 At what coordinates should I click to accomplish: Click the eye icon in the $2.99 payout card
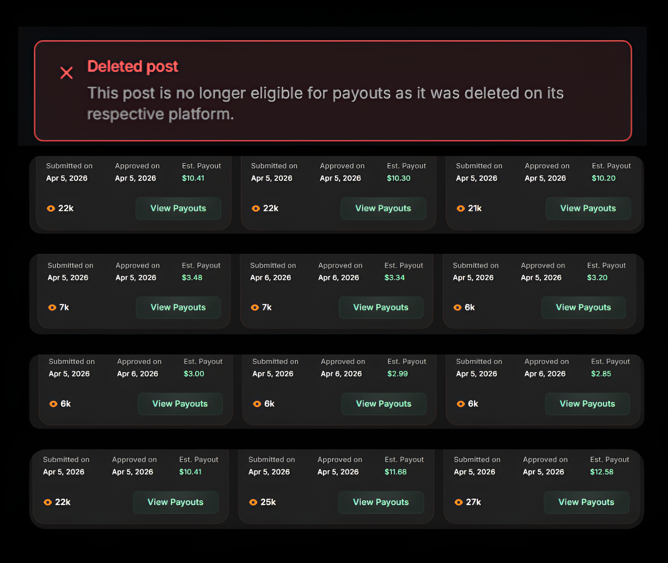[257, 404]
